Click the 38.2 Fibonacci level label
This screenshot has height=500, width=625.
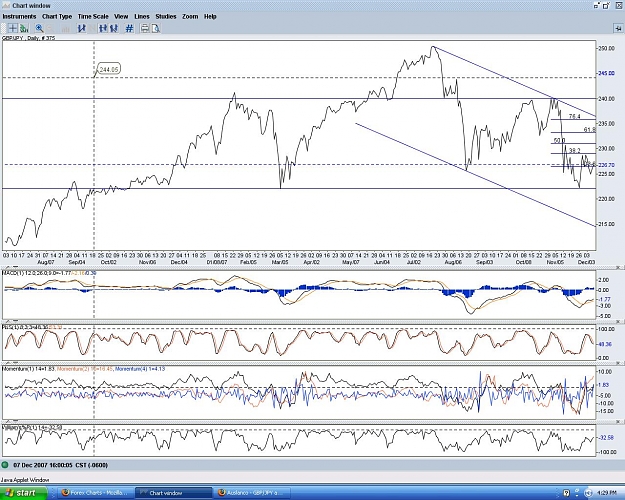(x=574, y=150)
